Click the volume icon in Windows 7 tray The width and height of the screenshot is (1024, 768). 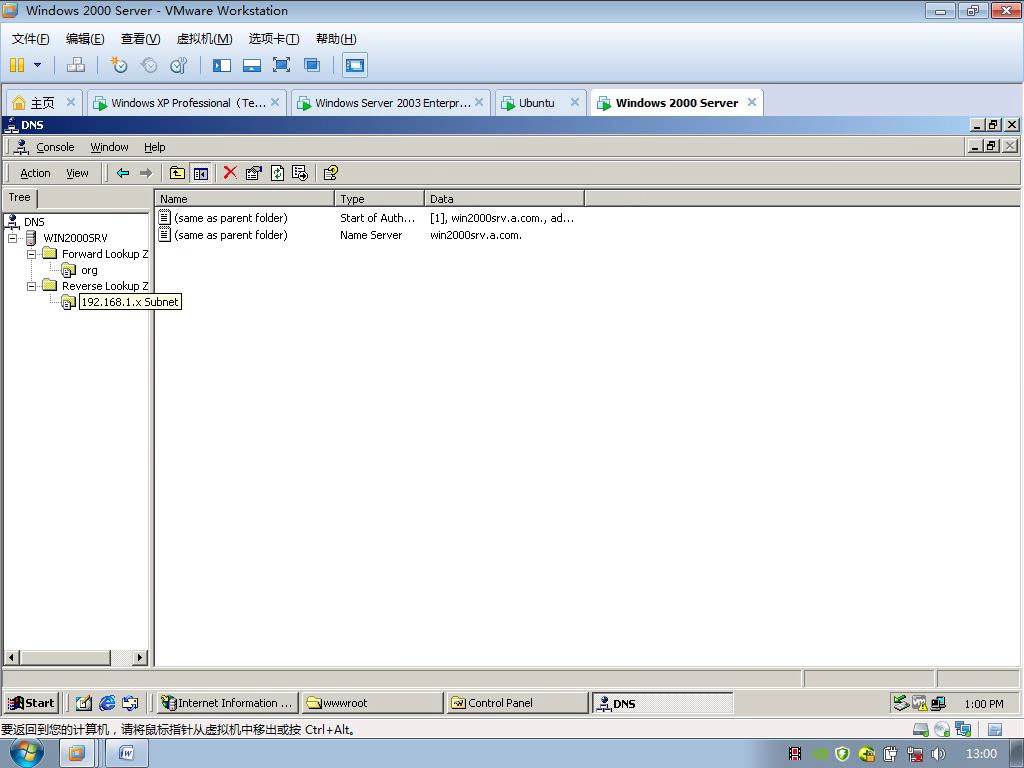pos(938,754)
